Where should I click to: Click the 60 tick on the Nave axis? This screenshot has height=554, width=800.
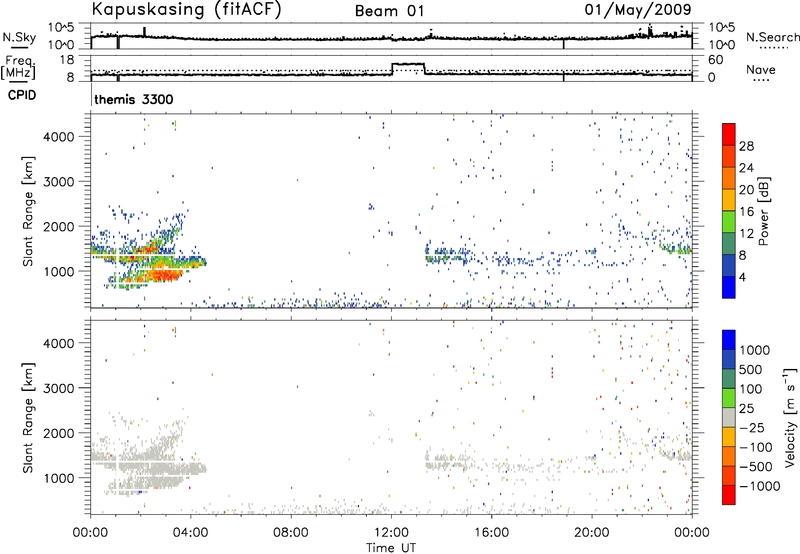(716, 60)
